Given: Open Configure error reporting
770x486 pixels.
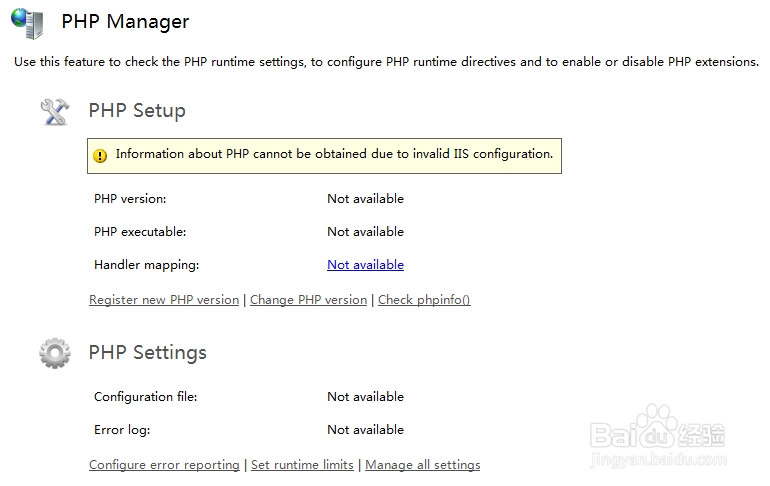Looking at the screenshot, I should [164, 465].
